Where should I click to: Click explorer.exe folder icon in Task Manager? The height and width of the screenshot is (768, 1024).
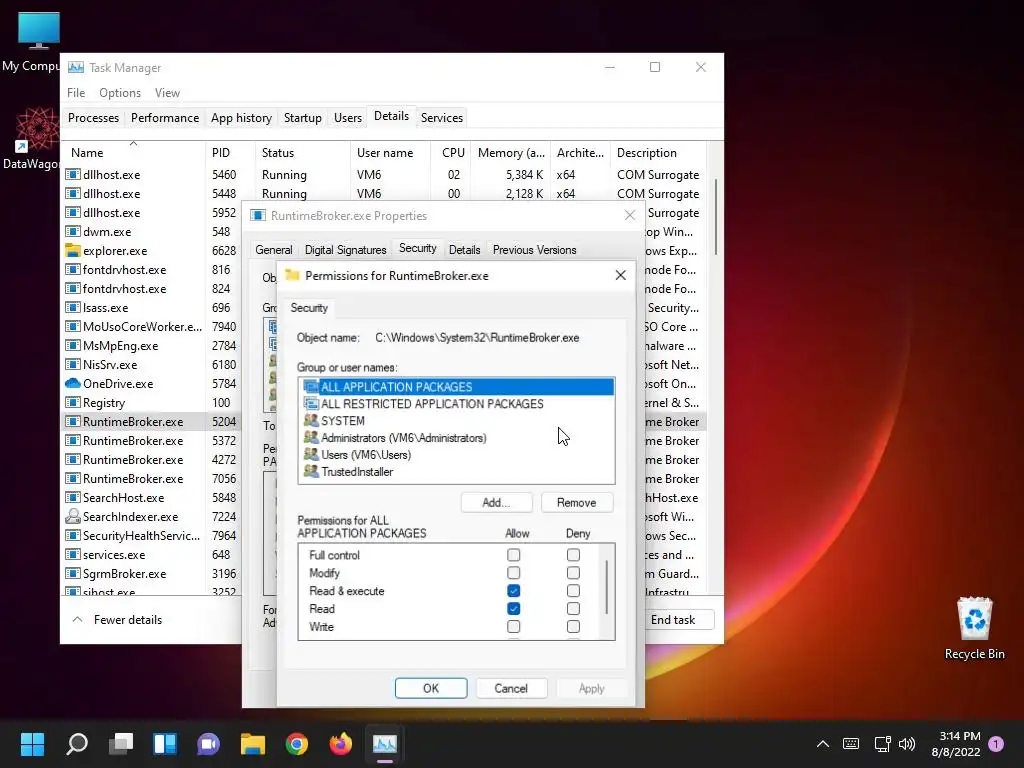(72, 251)
